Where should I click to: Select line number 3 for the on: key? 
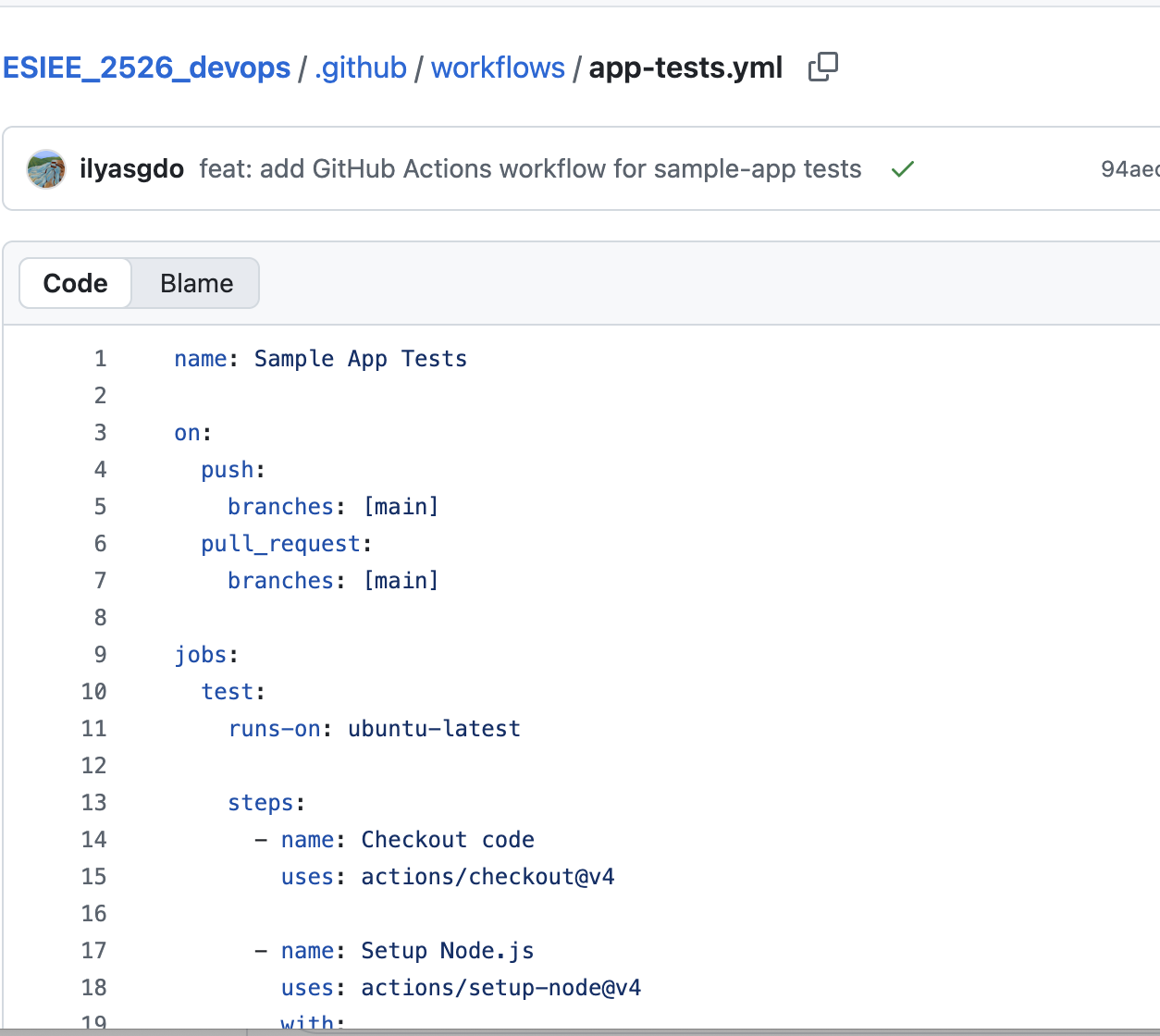click(100, 433)
